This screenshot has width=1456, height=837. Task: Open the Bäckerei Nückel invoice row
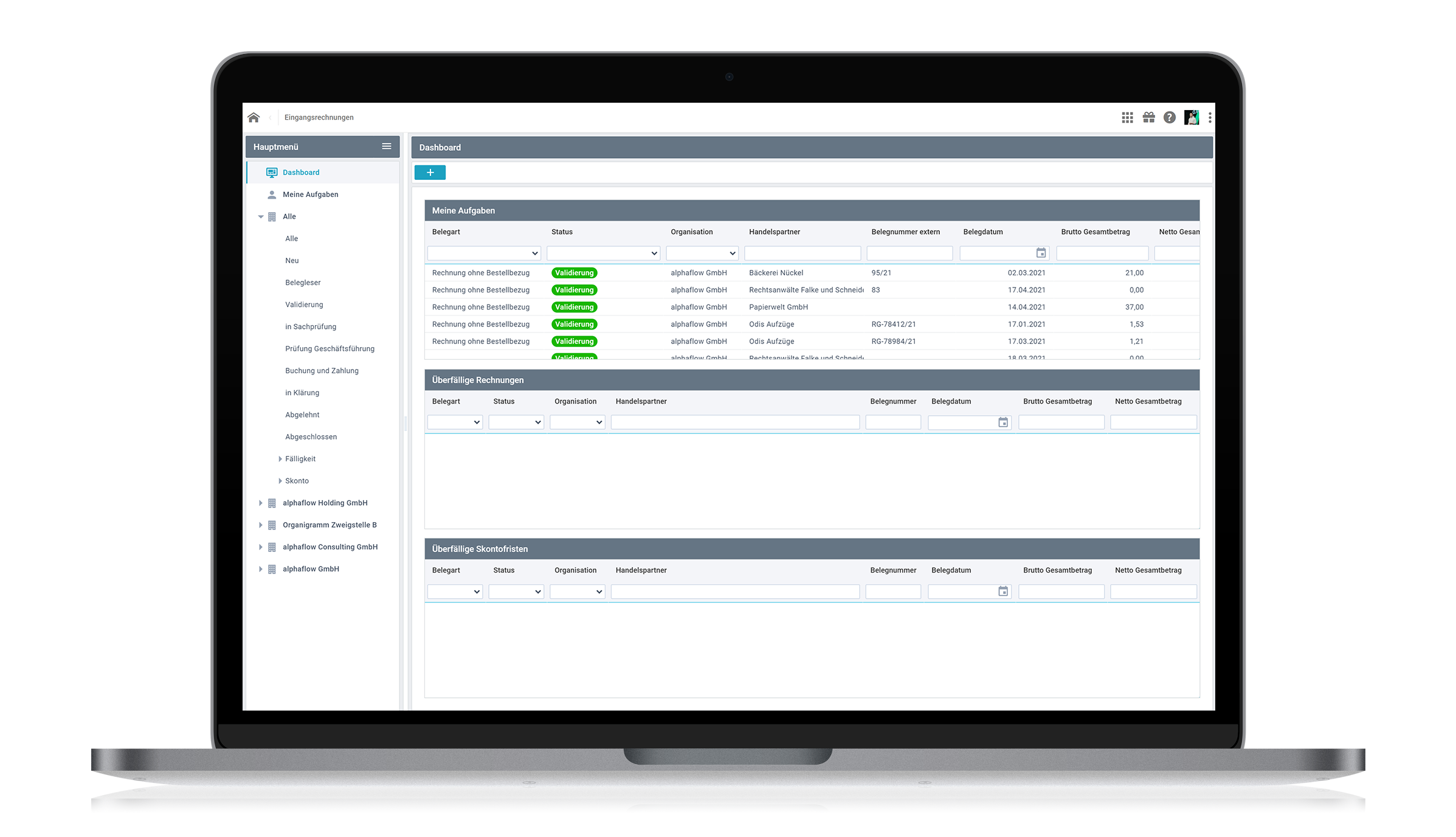[x=812, y=273]
